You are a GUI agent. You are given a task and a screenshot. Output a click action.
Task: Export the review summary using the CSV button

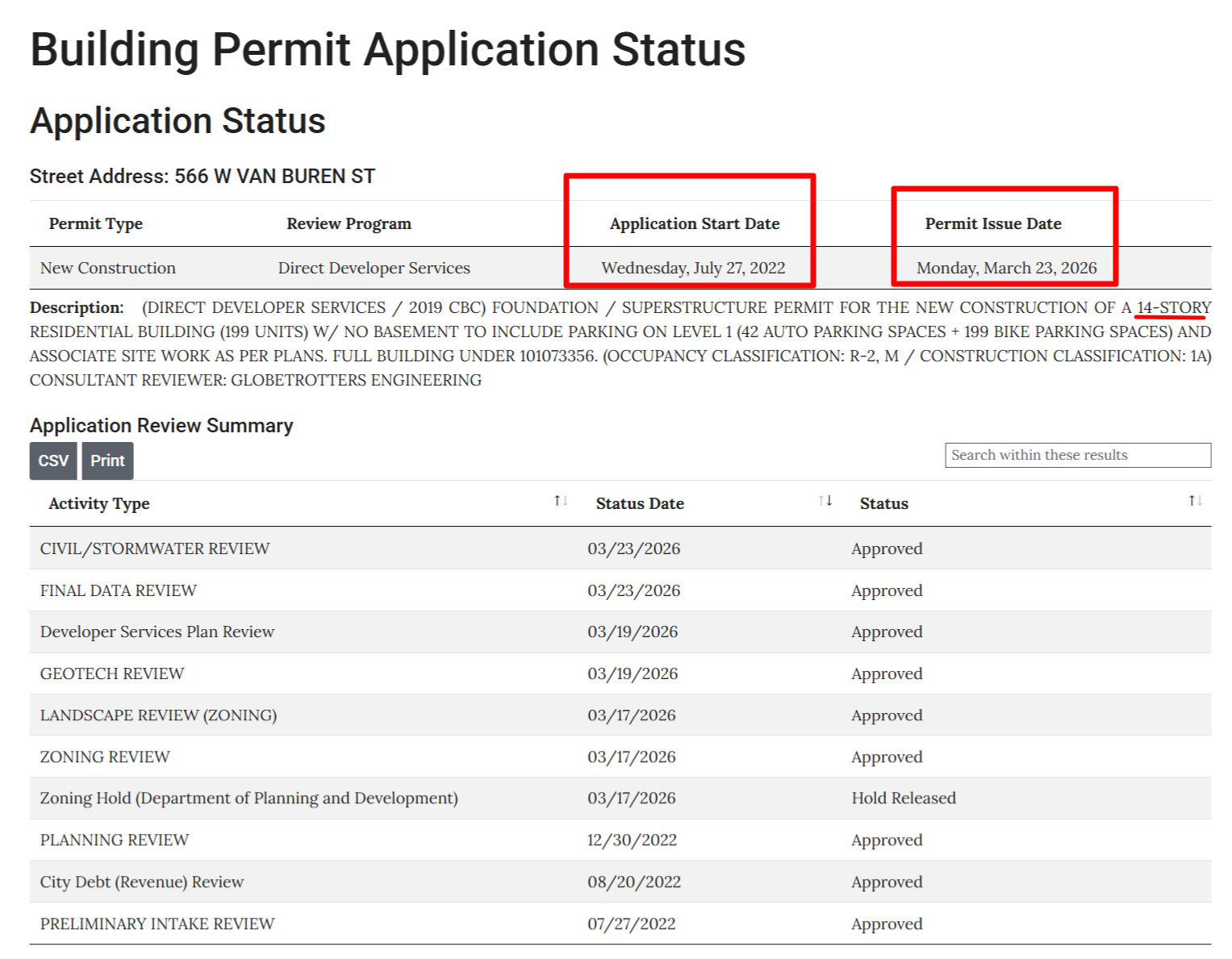point(52,461)
